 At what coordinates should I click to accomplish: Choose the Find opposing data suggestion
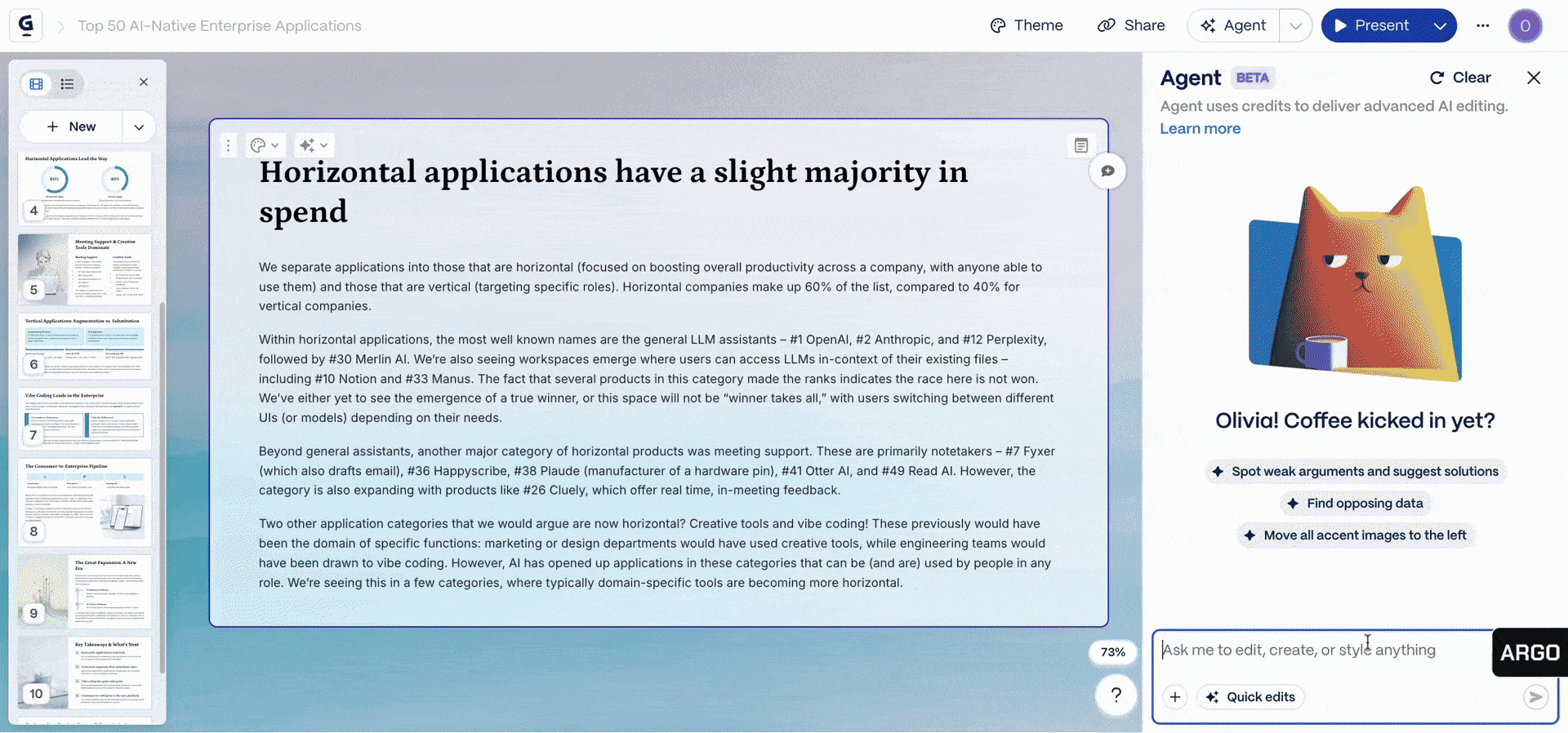click(x=1355, y=504)
